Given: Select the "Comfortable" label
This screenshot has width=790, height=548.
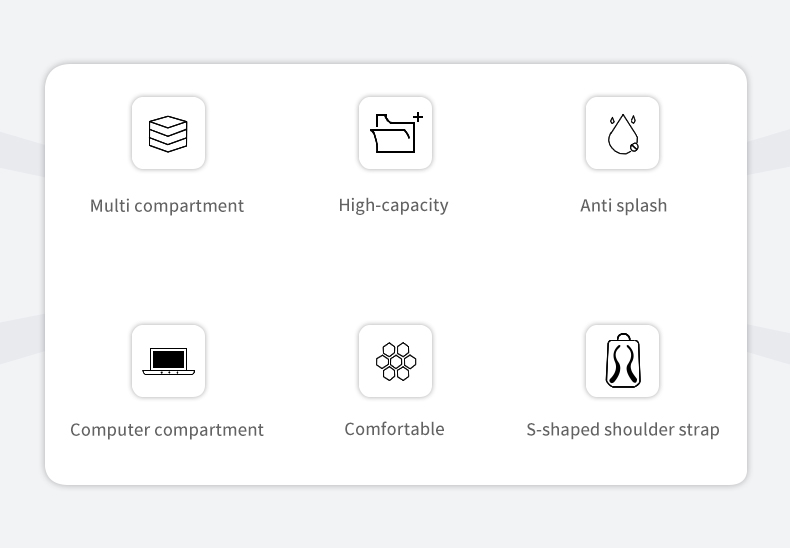Looking at the screenshot, I should point(394,429).
